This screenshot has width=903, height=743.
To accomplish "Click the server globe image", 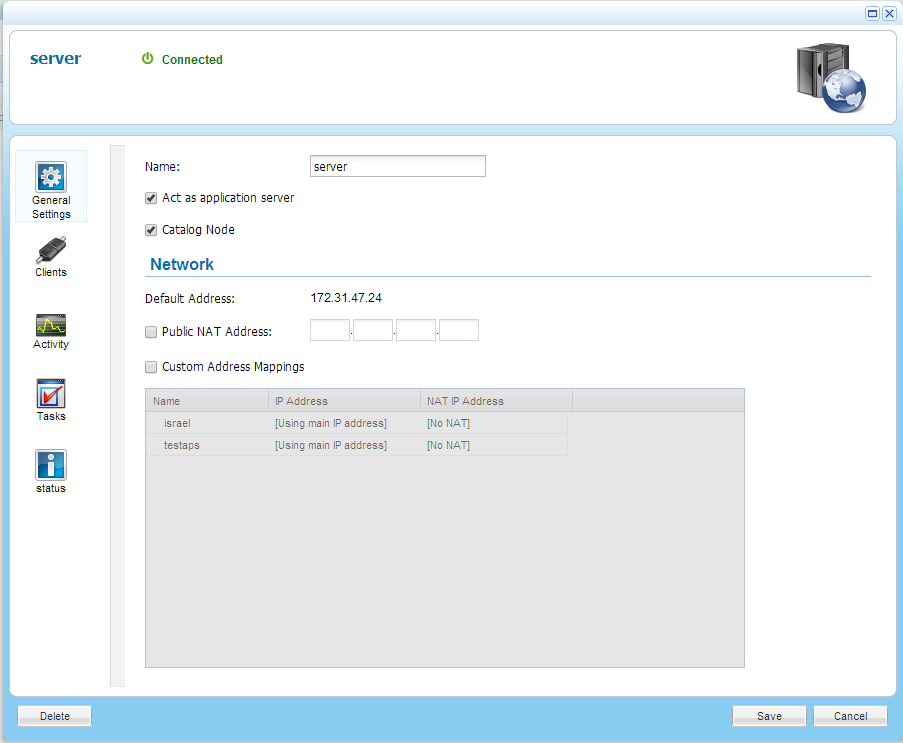I will [831, 77].
